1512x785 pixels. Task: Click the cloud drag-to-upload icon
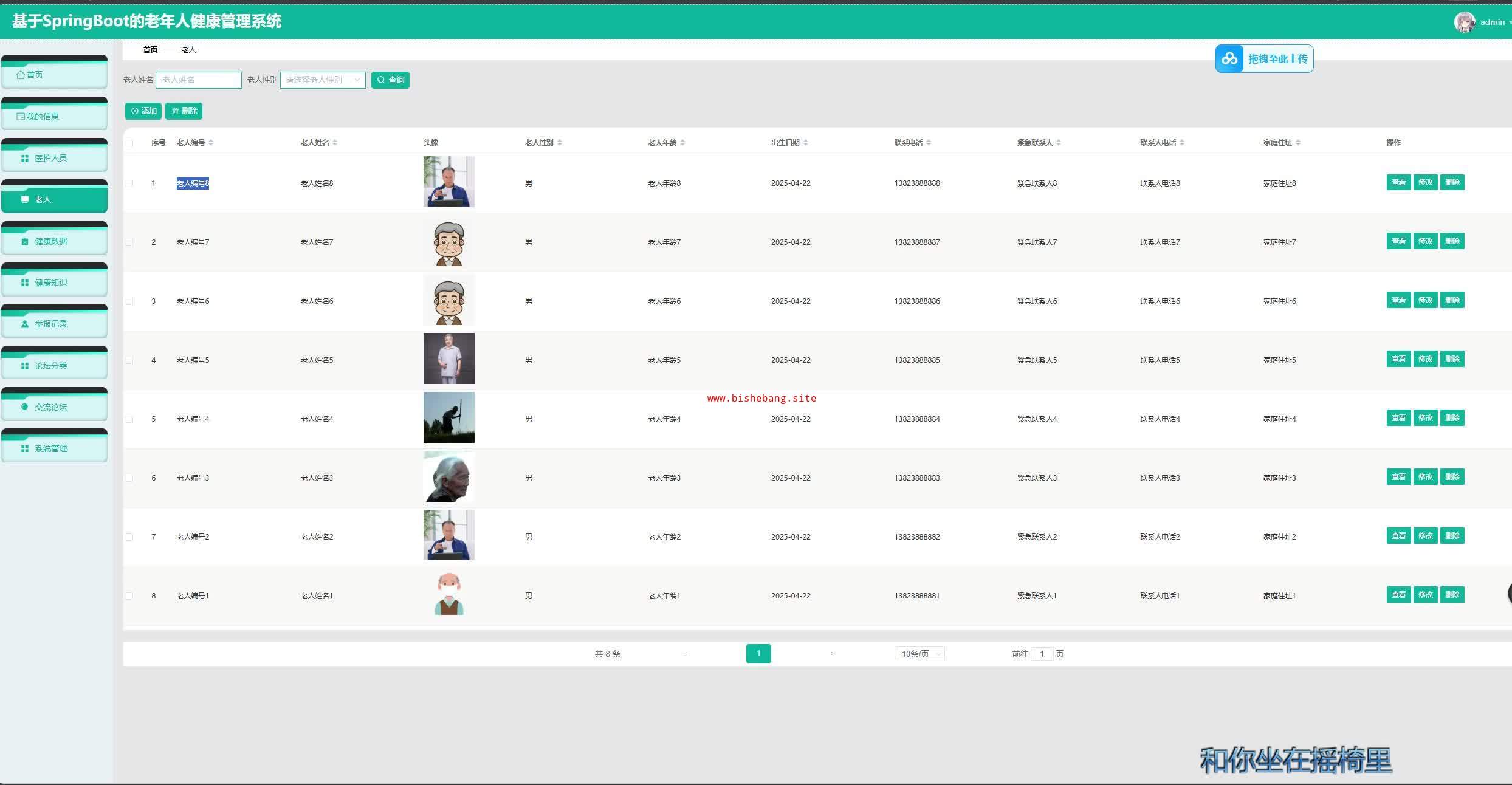[x=1229, y=59]
